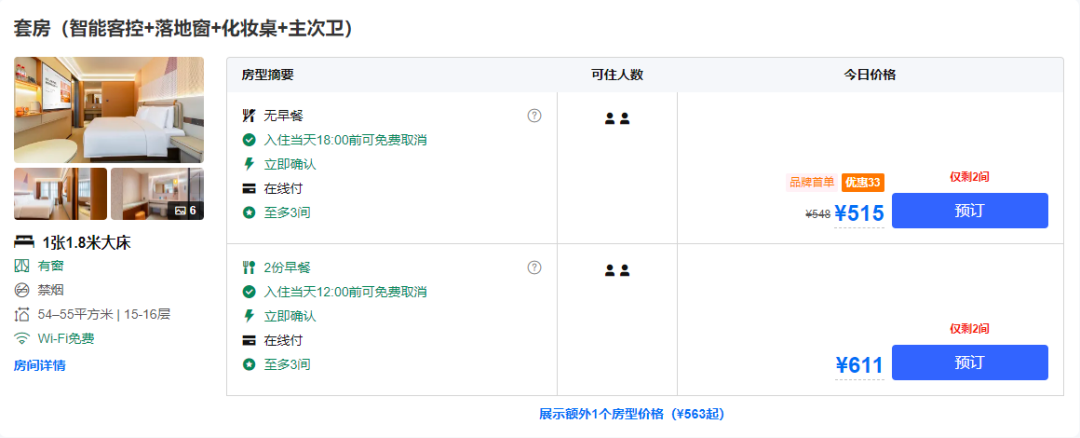Click the ¥515 price for details
Screen dimensions: 1080x438
pyautogui.click(x=859, y=213)
